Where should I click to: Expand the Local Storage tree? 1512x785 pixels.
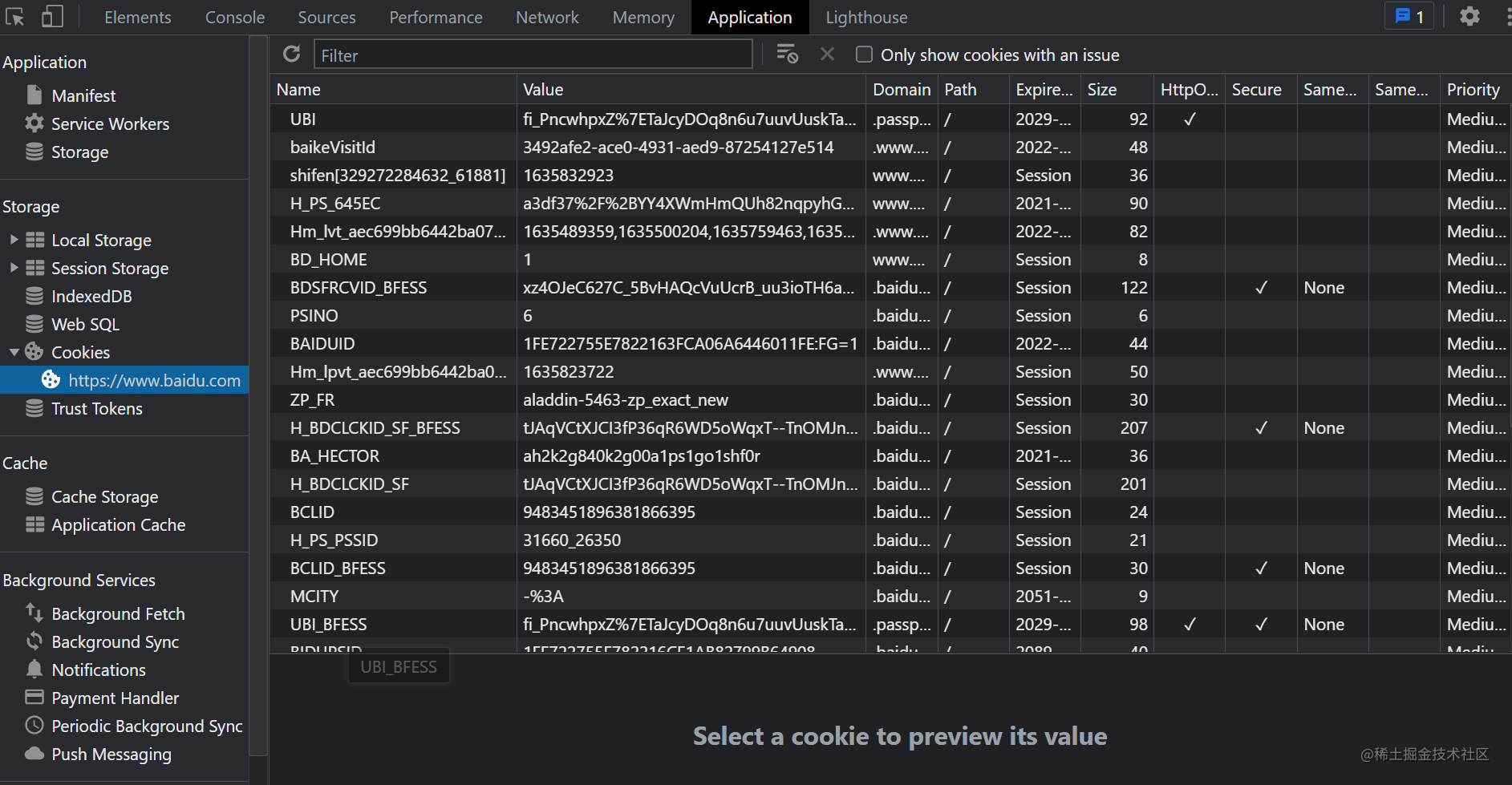click(x=14, y=240)
